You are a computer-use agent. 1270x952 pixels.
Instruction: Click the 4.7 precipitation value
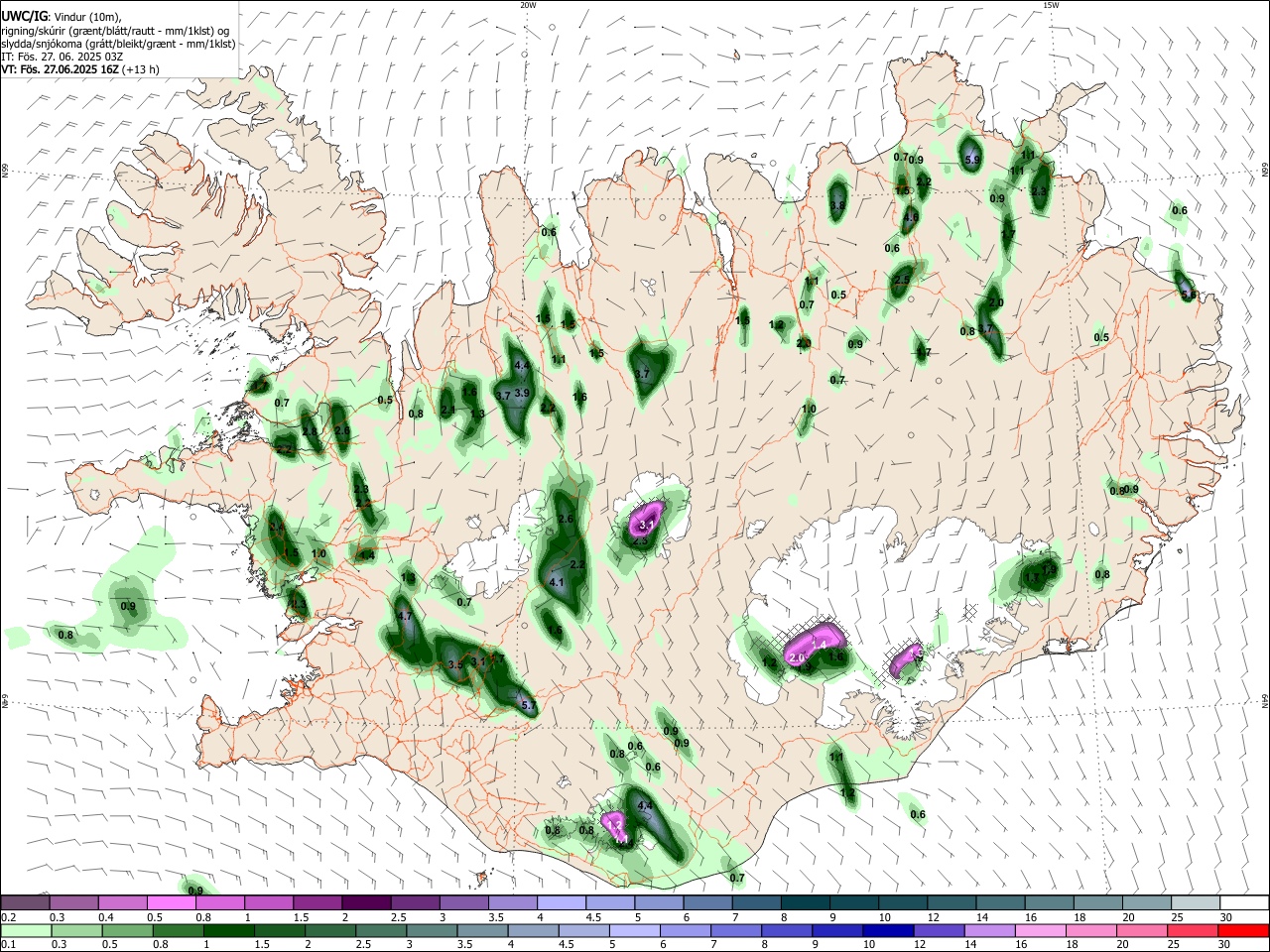pyautogui.click(x=404, y=616)
